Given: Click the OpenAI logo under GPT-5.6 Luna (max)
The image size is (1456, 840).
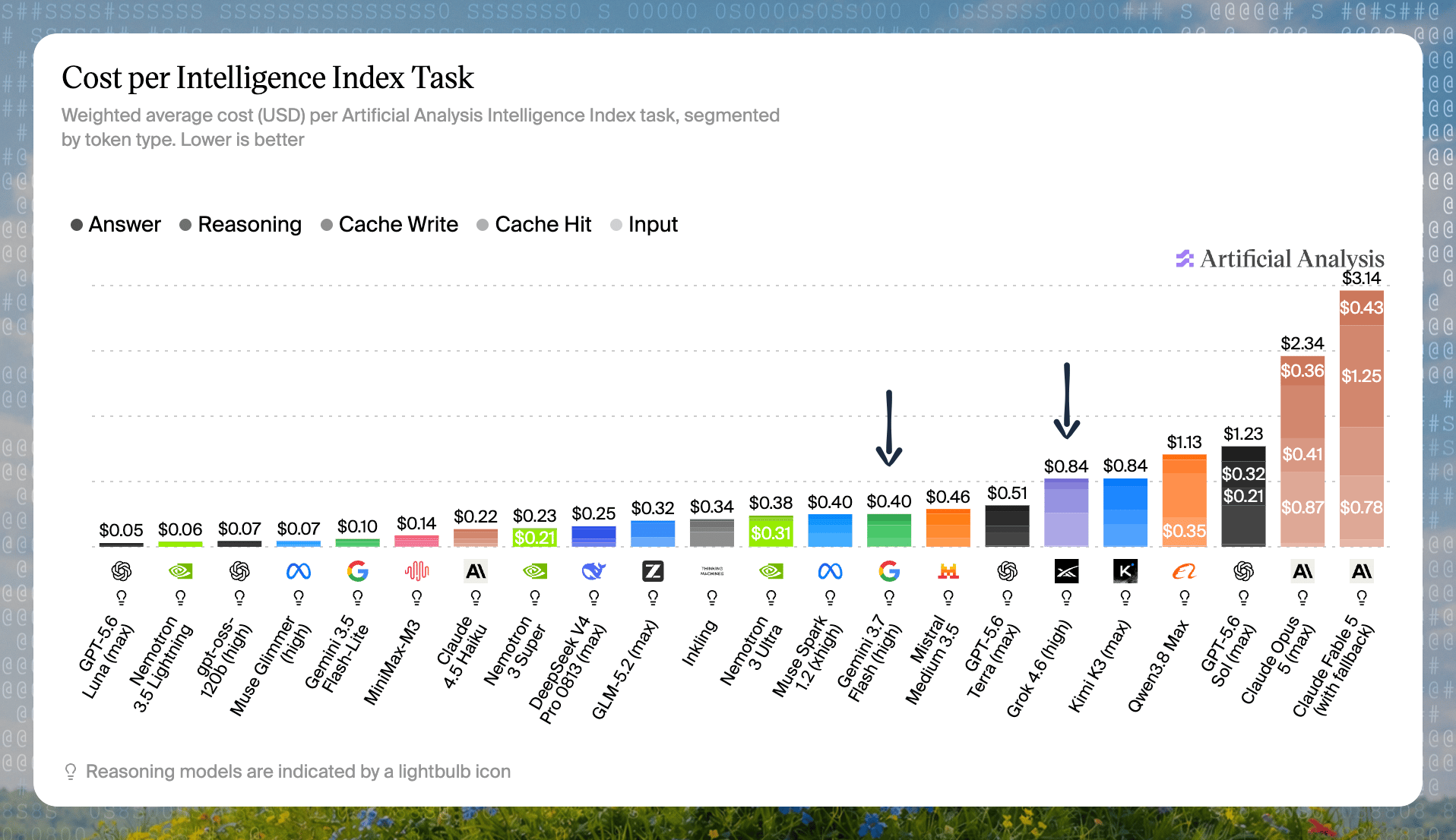Looking at the screenshot, I should (x=121, y=571).
